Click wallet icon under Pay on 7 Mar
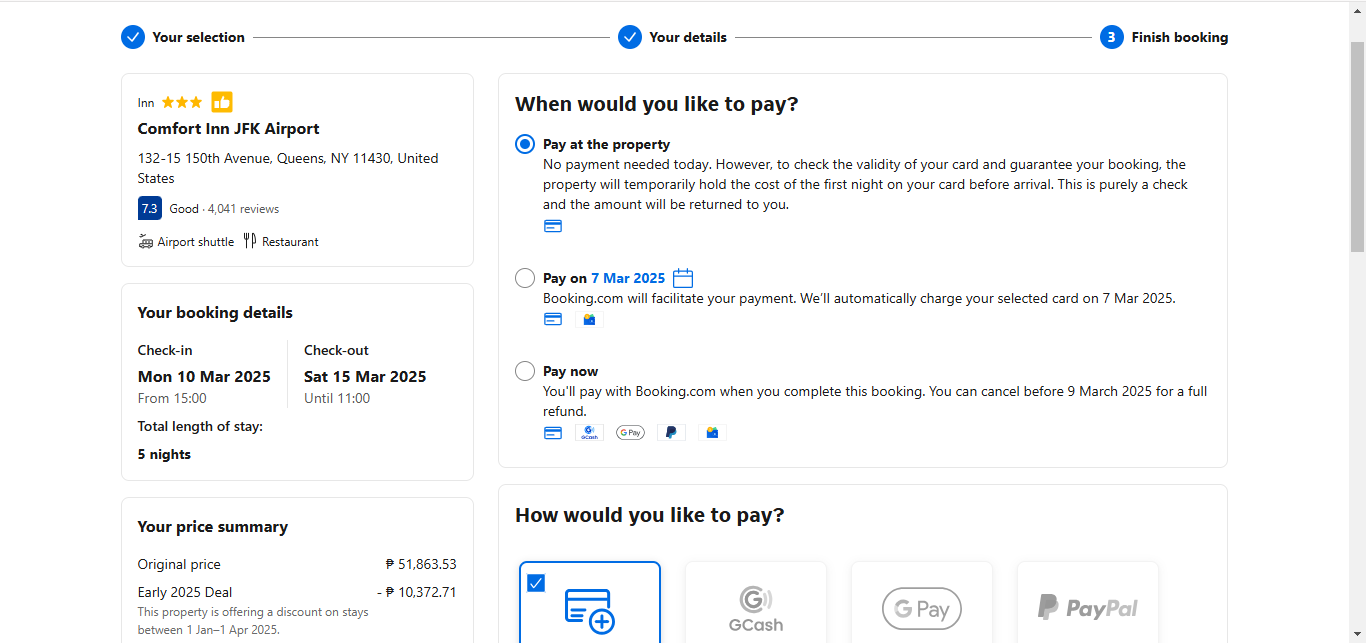 pos(589,319)
